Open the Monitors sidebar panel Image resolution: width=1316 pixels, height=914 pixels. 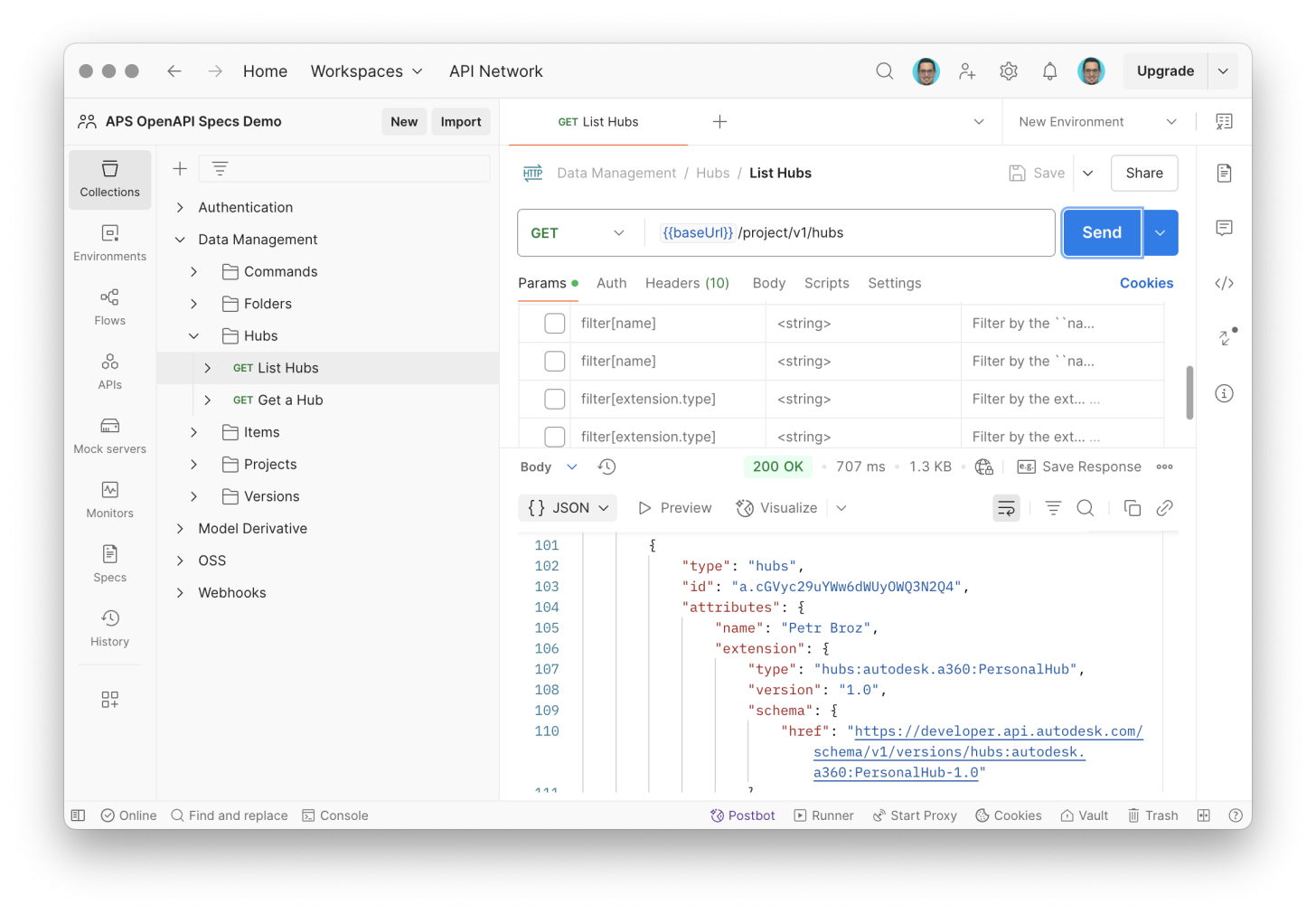(109, 500)
